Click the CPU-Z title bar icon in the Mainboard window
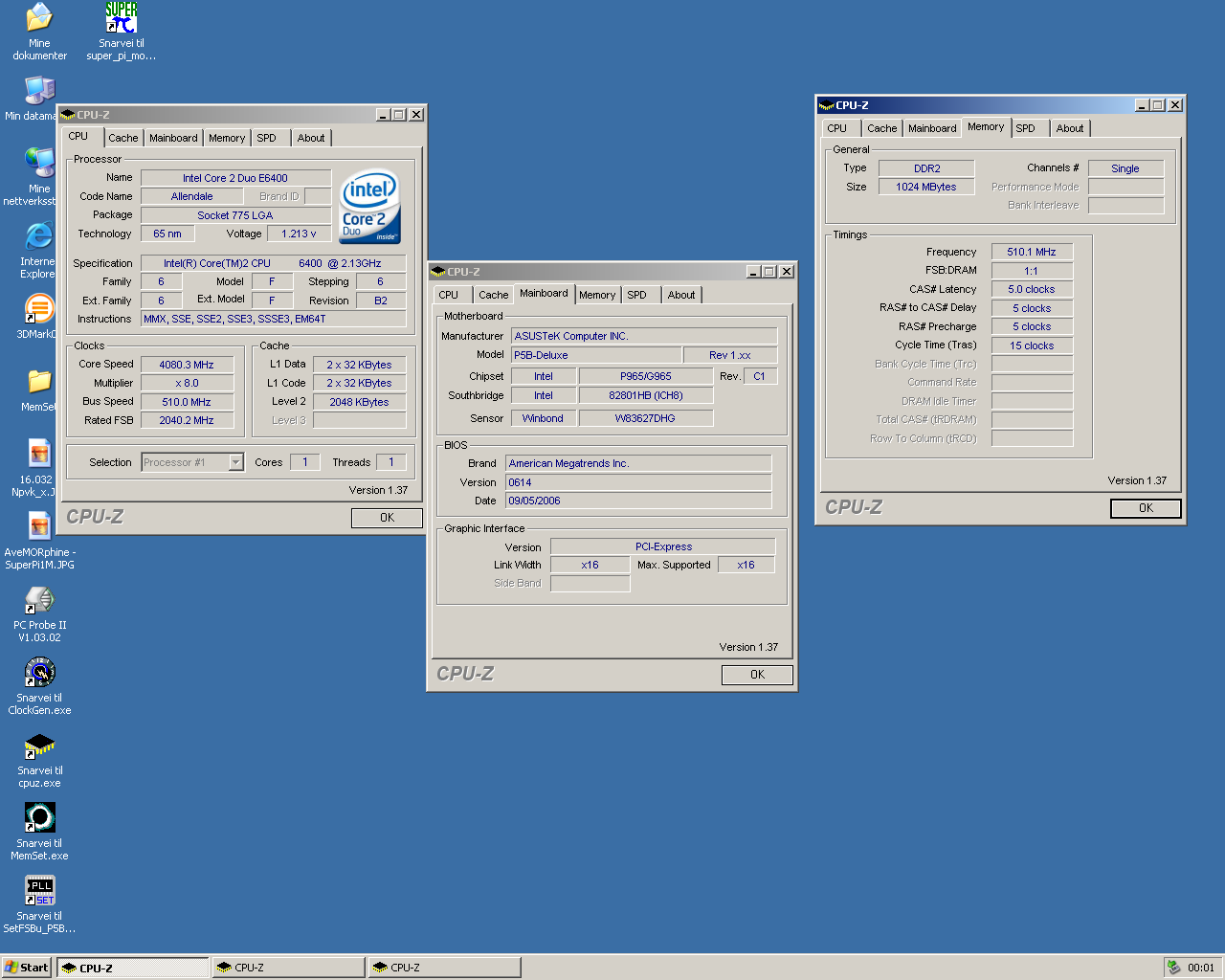The width and height of the screenshot is (1225, 980). pos(438,272)
